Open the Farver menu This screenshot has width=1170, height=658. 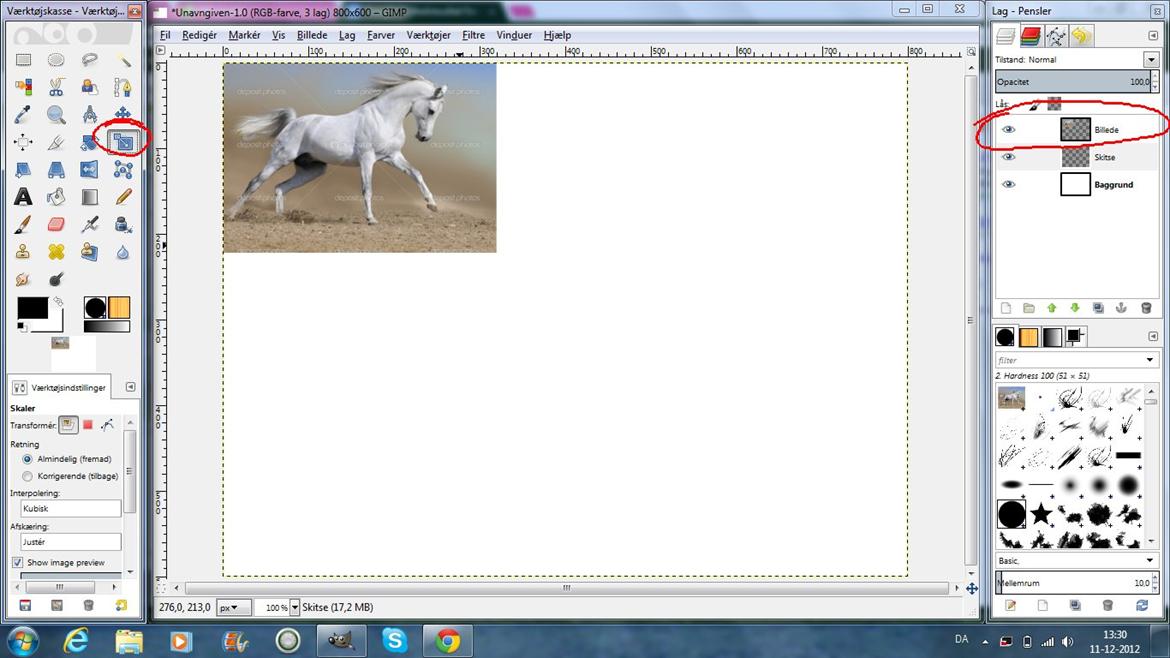[380, 35]
